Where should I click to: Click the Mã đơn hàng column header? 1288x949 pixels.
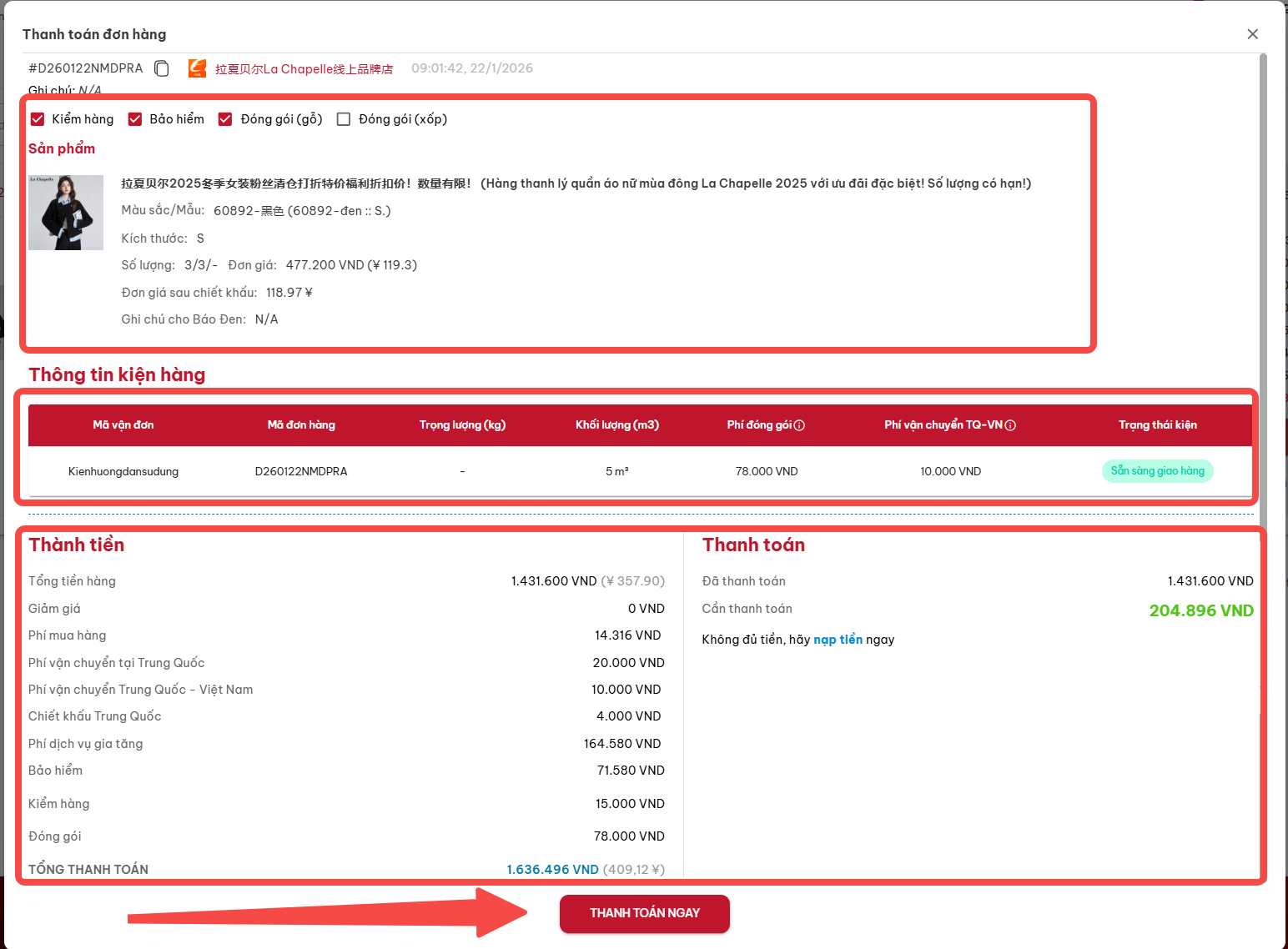[301, 425]
